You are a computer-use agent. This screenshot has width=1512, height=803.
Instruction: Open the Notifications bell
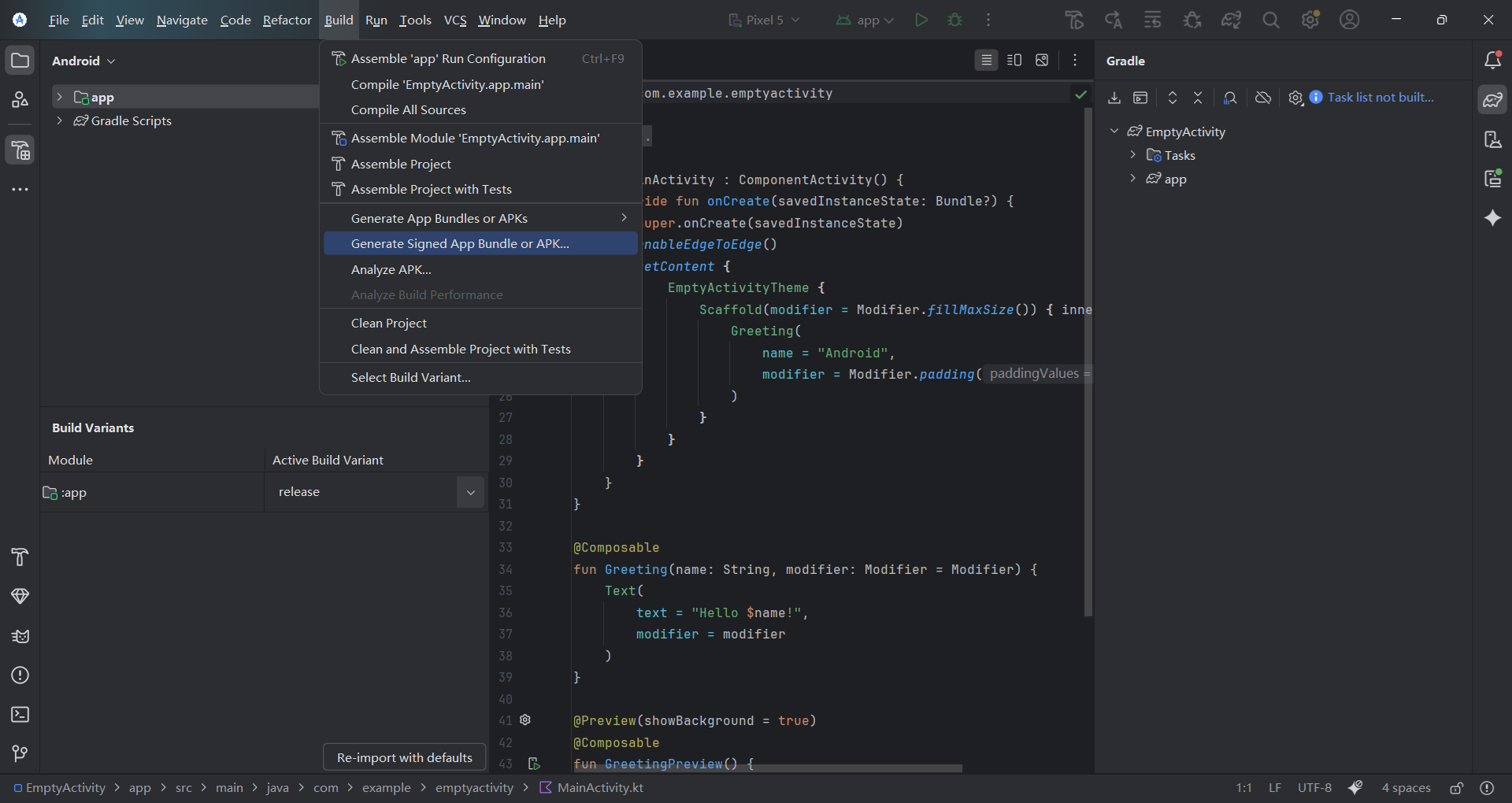1492,60
